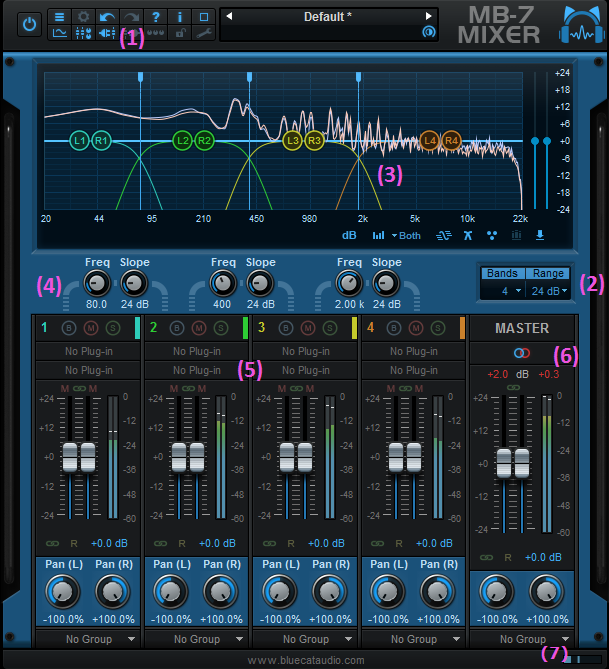Image resolution: width=609 pixels, height=669 pixels.
Task: Toggle bypass B on band 1
Action: tap(69, 328)
